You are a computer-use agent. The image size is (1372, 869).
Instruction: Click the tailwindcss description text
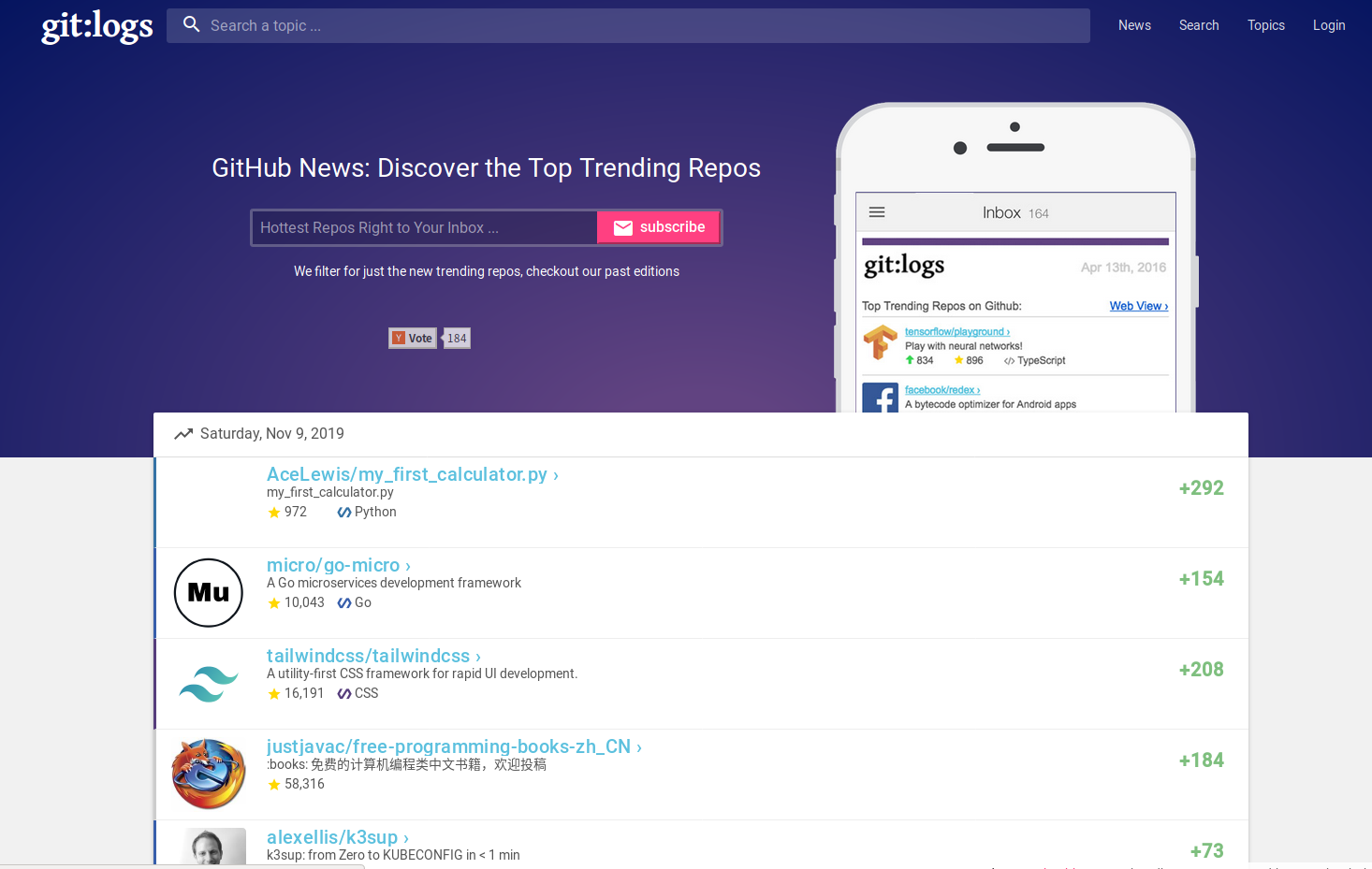pos(422,673)
